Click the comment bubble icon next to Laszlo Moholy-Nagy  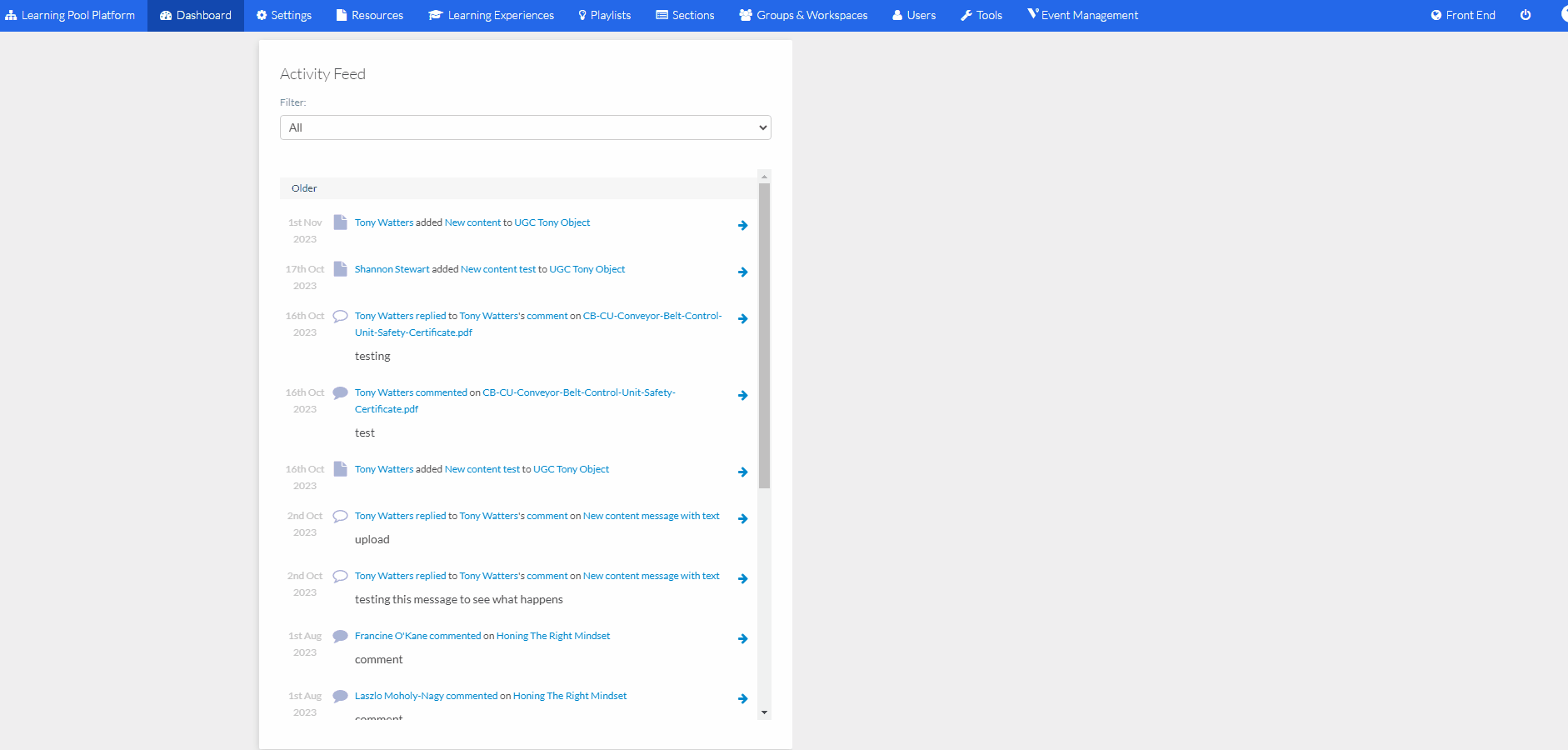pyautogui.click(x=340, y=695)
